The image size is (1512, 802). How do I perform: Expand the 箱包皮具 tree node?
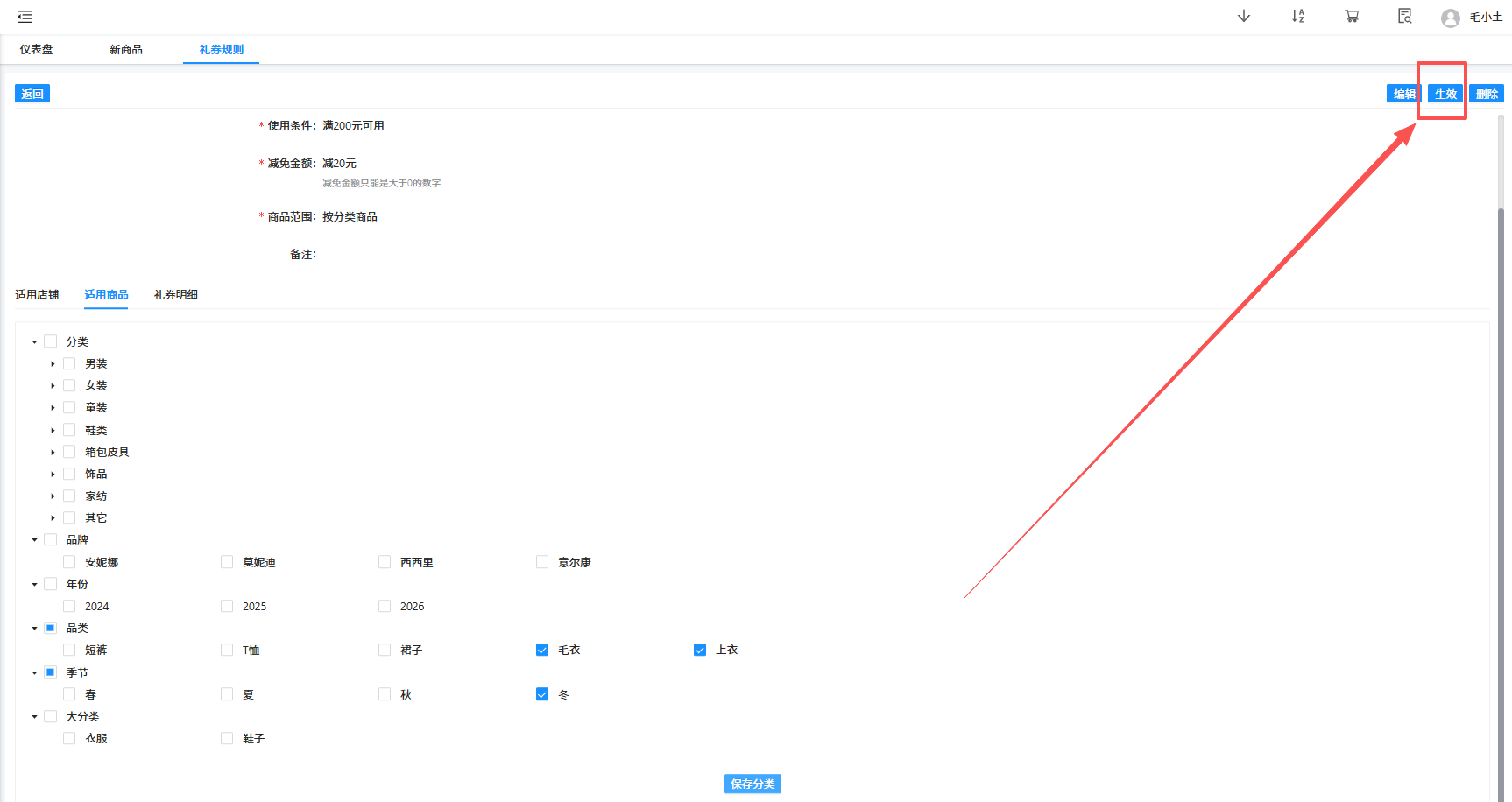point(53,452)
